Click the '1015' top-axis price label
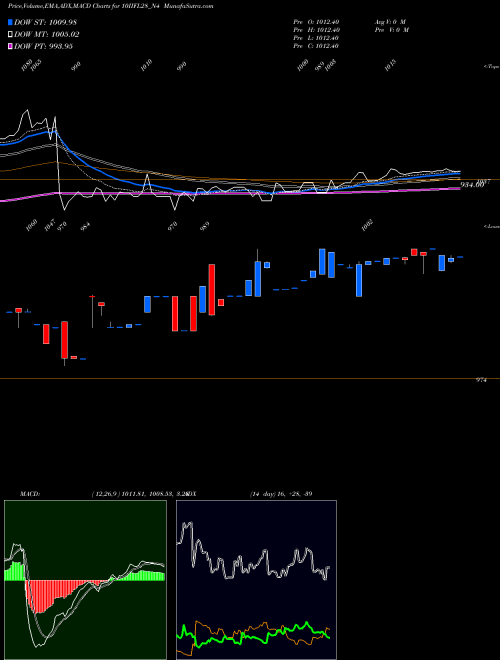The height and width of the screenshot is (660, 500). pos(391,65)
